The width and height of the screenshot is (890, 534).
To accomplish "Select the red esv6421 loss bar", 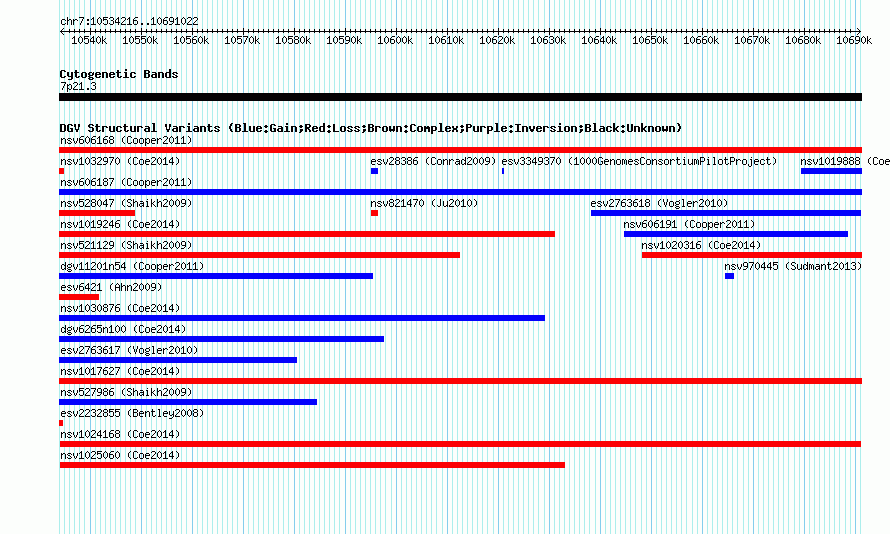I will pos(79,297).
